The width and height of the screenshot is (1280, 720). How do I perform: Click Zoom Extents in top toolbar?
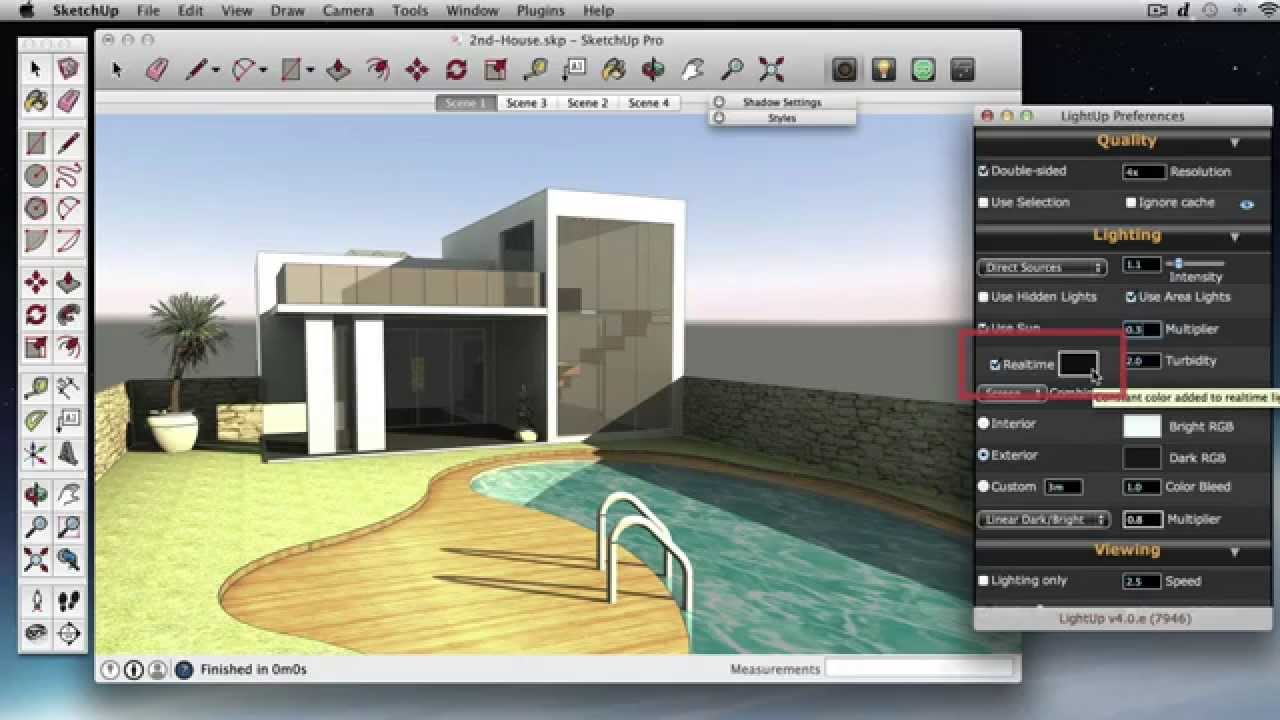point(771,69)
